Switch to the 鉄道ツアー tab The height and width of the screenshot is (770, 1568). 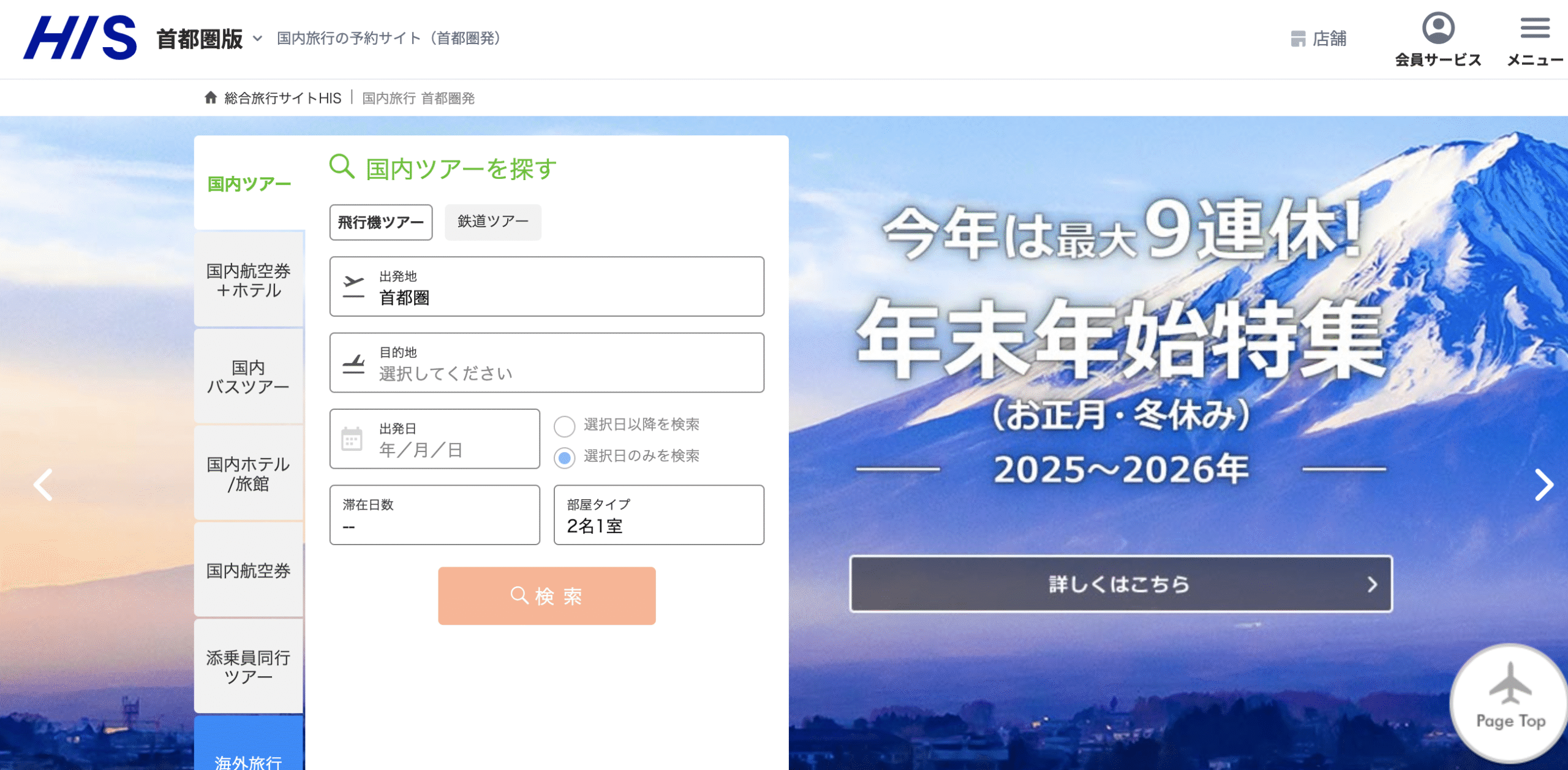click(x=492, y=222)
